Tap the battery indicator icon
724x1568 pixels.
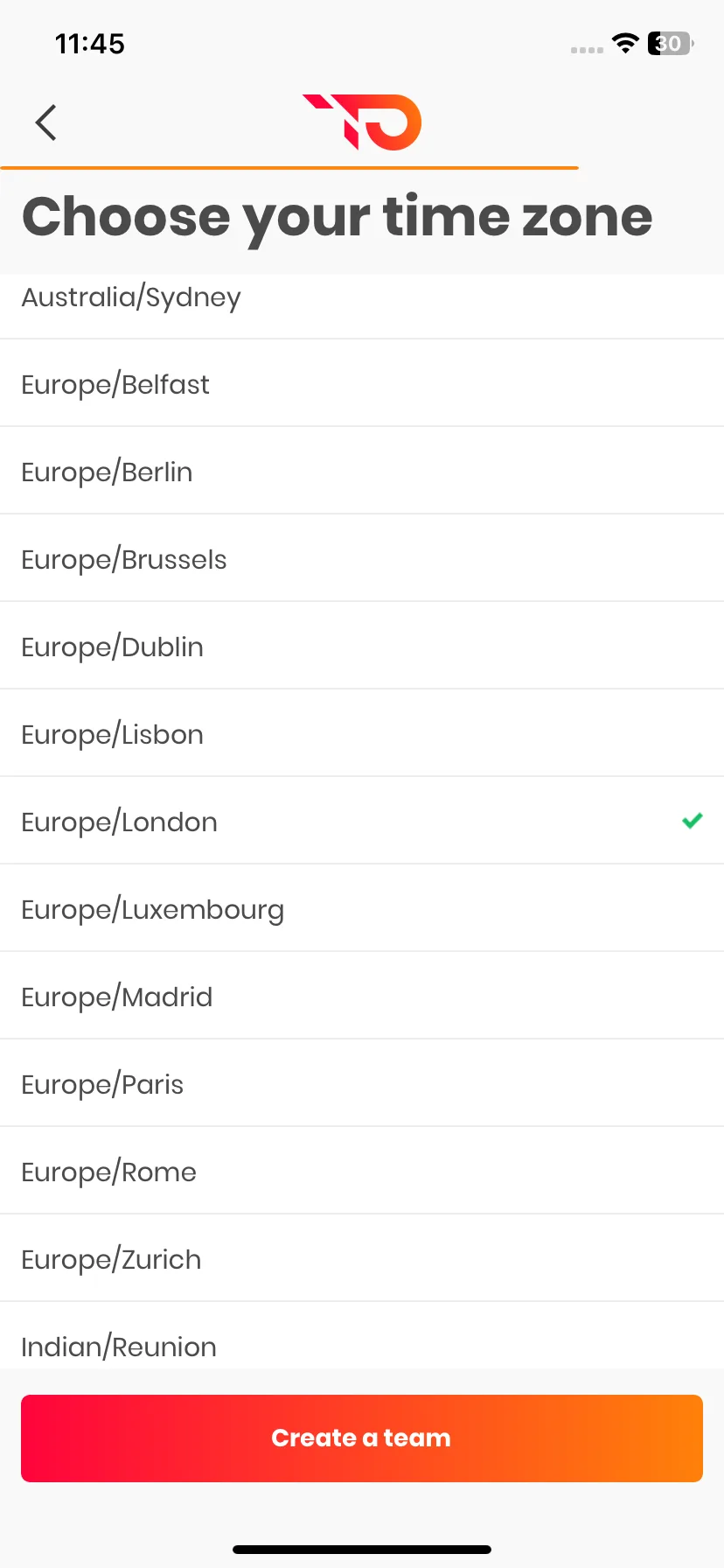(671, 43)
